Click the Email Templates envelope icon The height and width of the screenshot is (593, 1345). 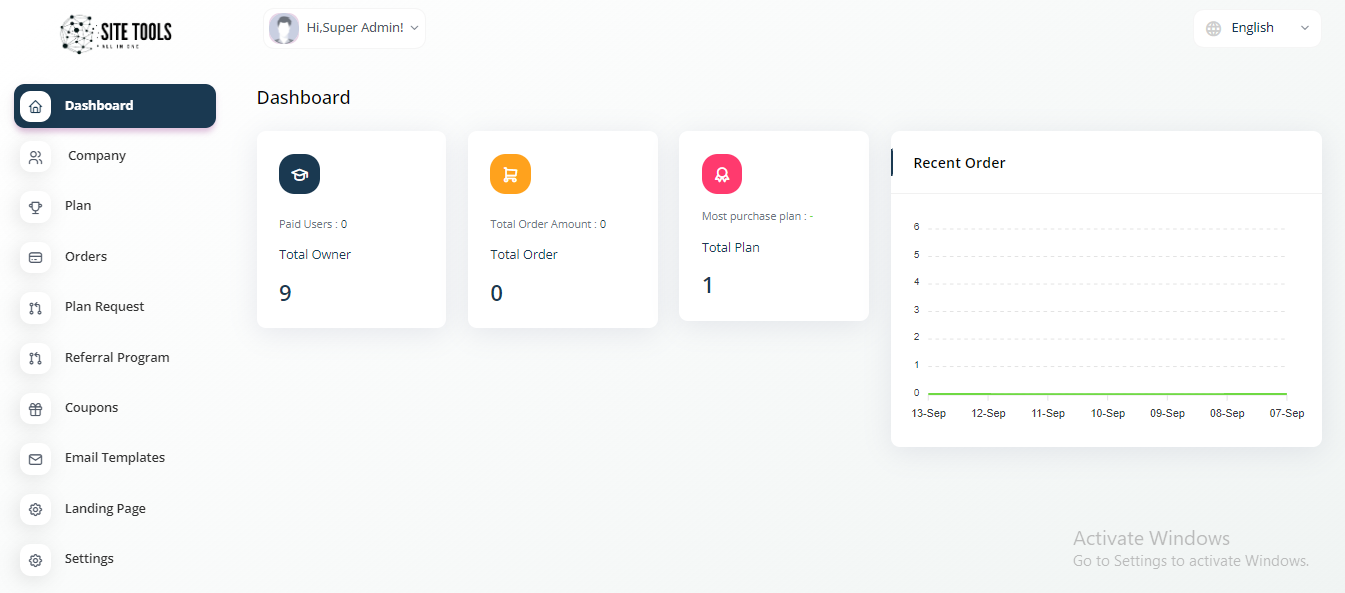point(36,459)
